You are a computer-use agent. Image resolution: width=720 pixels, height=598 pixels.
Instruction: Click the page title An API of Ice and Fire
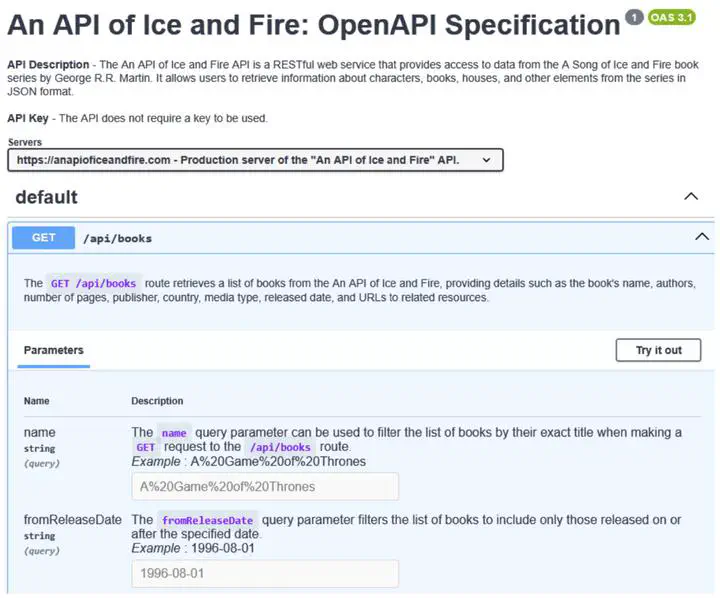pos(314,25)
